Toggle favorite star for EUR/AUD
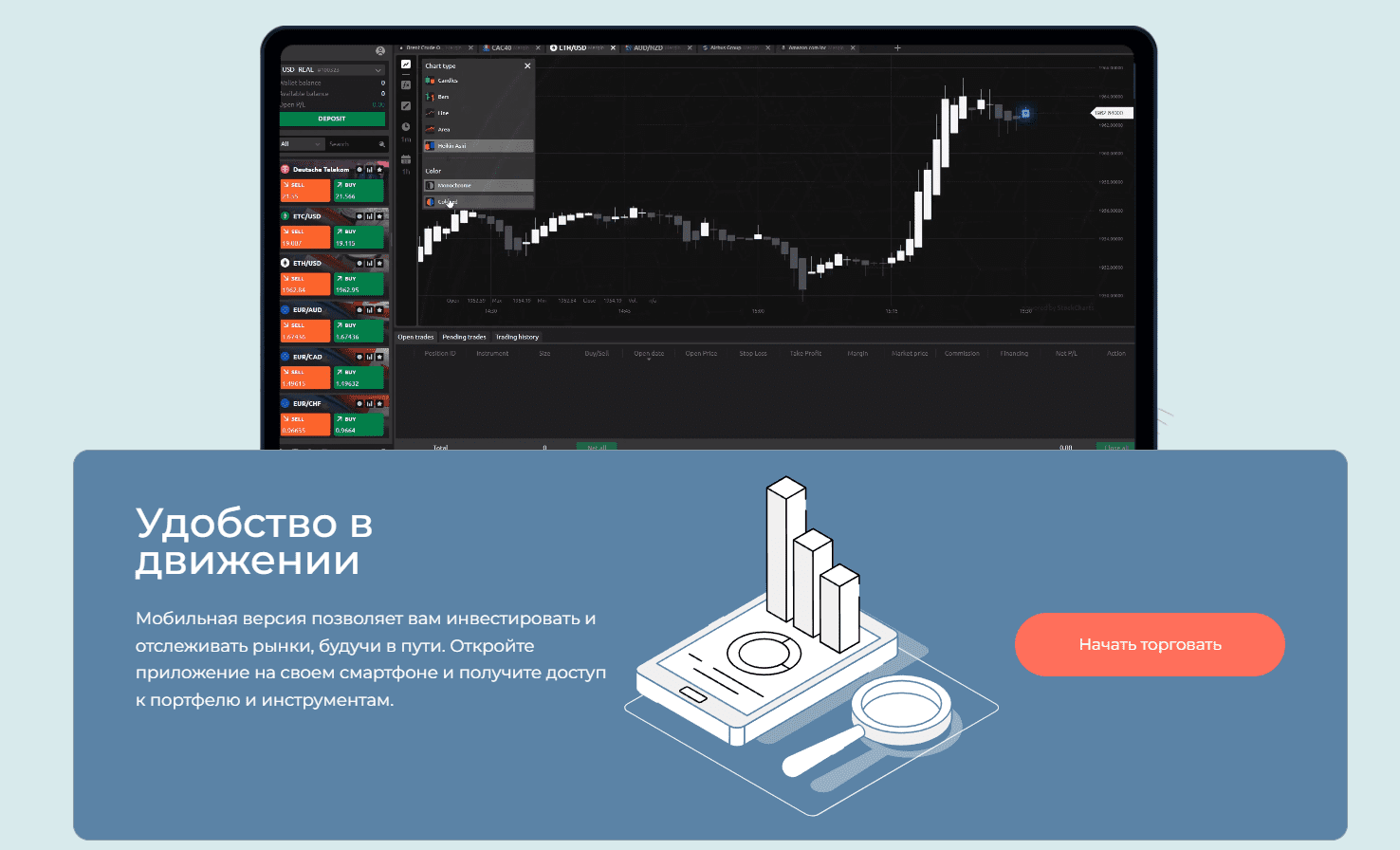Image resolution: width=1400 pixels, height=850 pixels. [379, 309]
